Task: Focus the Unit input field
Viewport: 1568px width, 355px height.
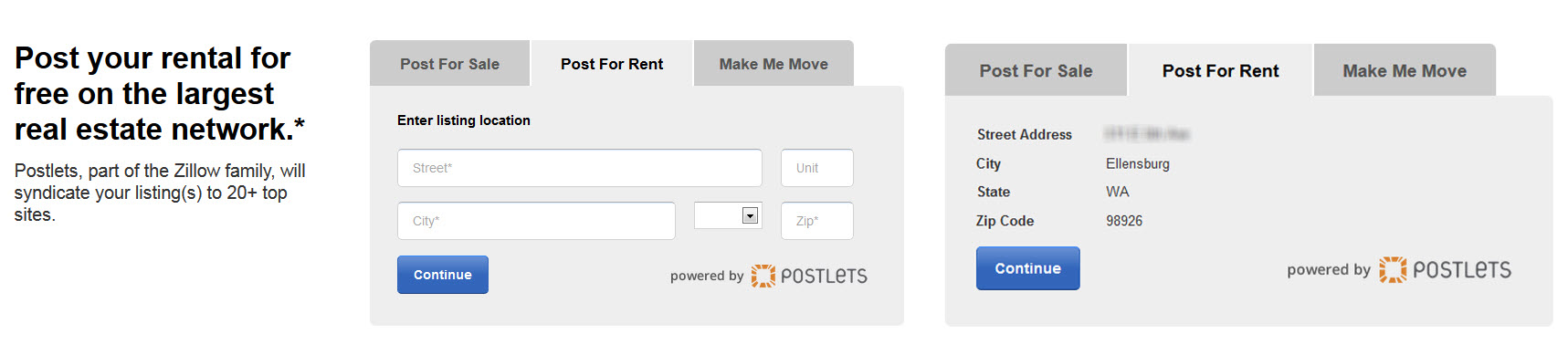Action: coord(817,168)
